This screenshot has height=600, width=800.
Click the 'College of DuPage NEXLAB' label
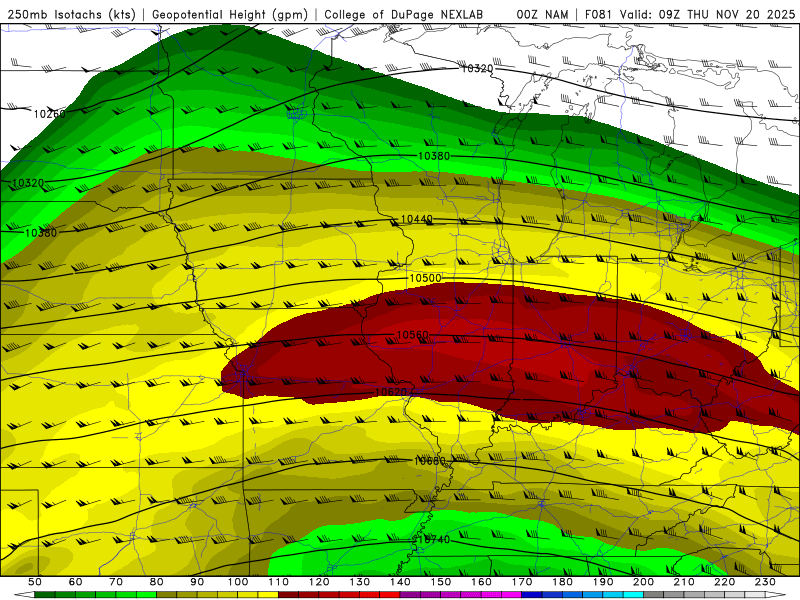(x=403, y=14)
